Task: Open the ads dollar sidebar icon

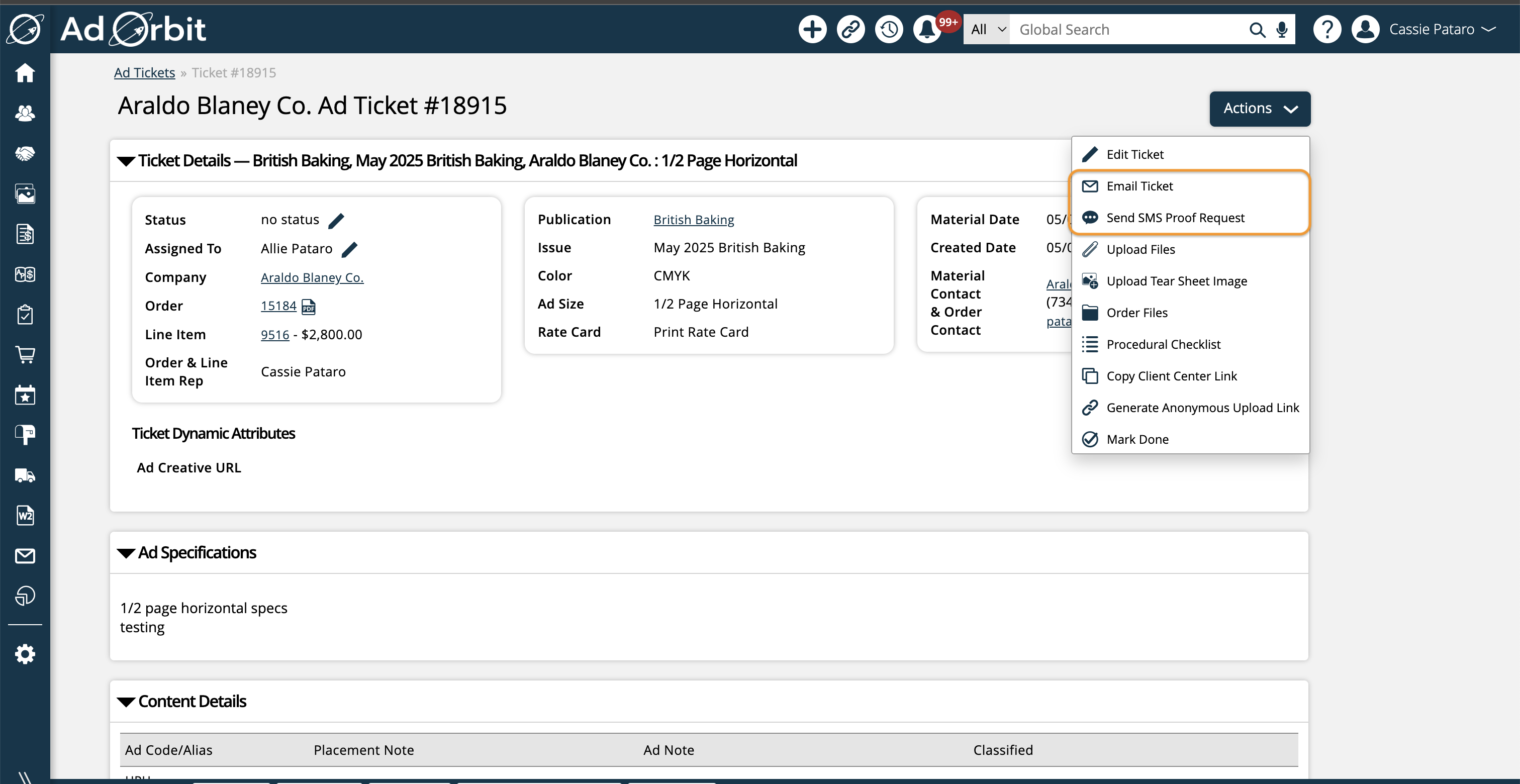Action: coord(25,274)
